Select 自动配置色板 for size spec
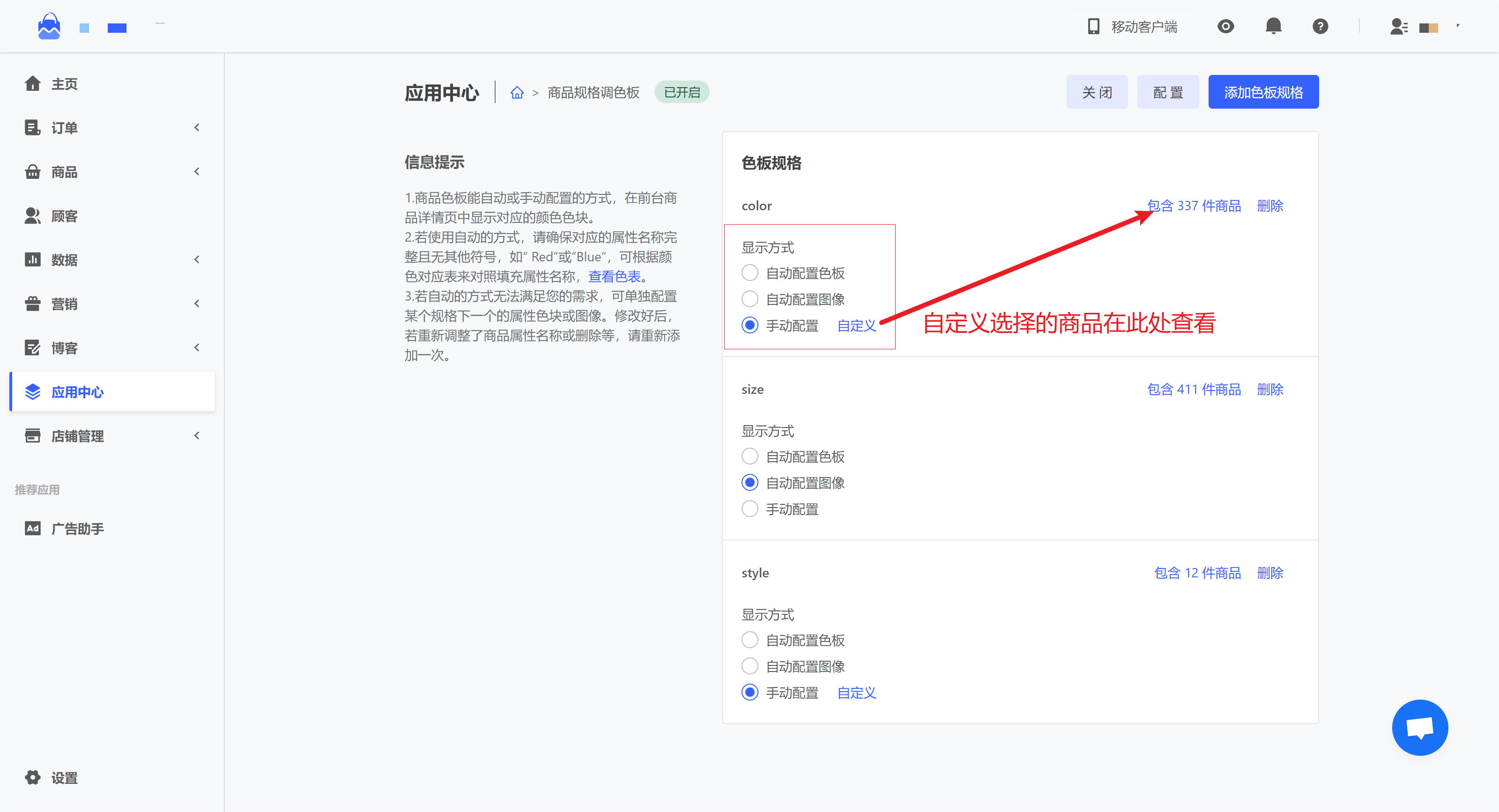The image size is (1499, 812). [x=750, y=457]
